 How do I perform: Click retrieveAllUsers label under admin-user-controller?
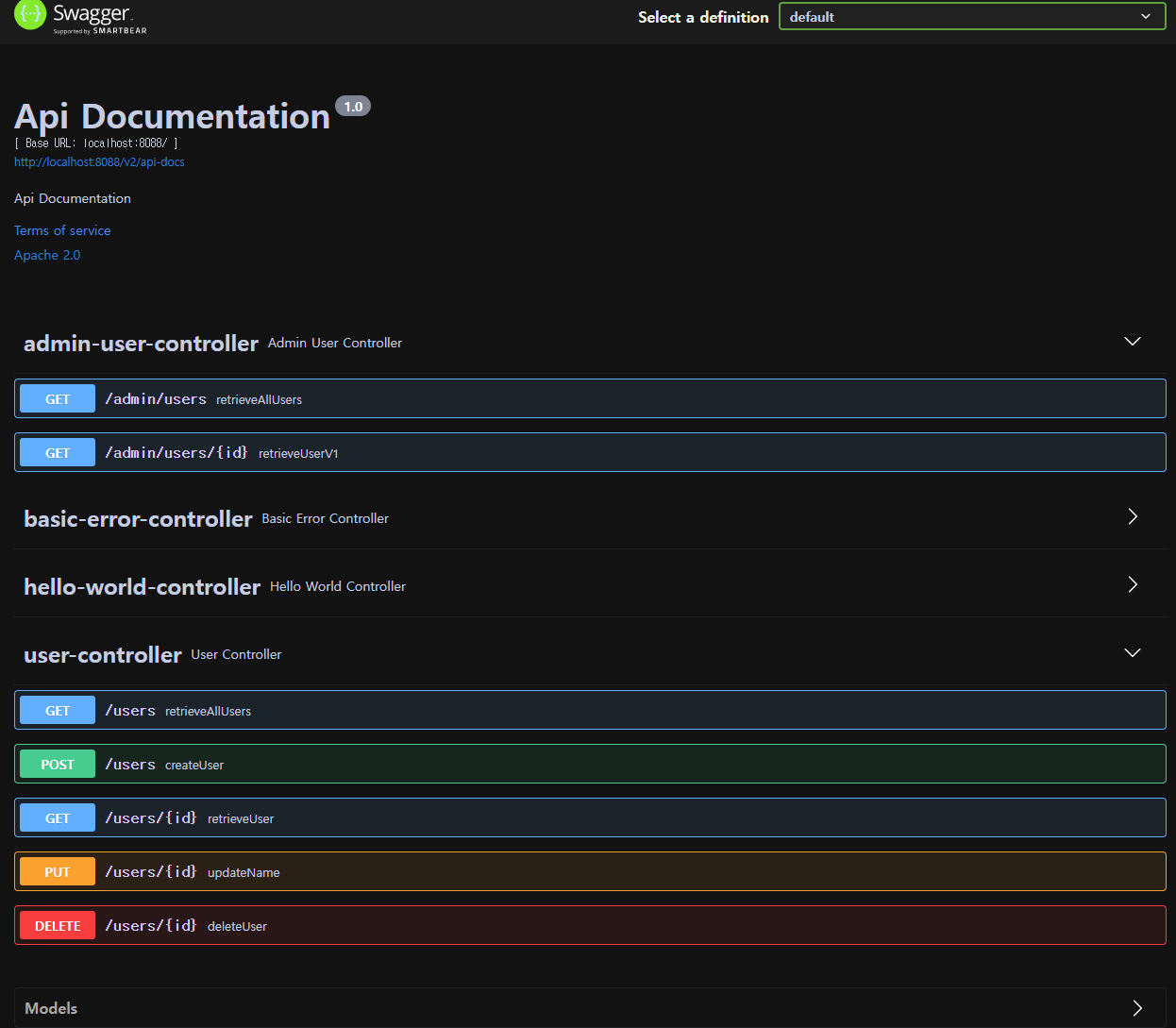259,400
